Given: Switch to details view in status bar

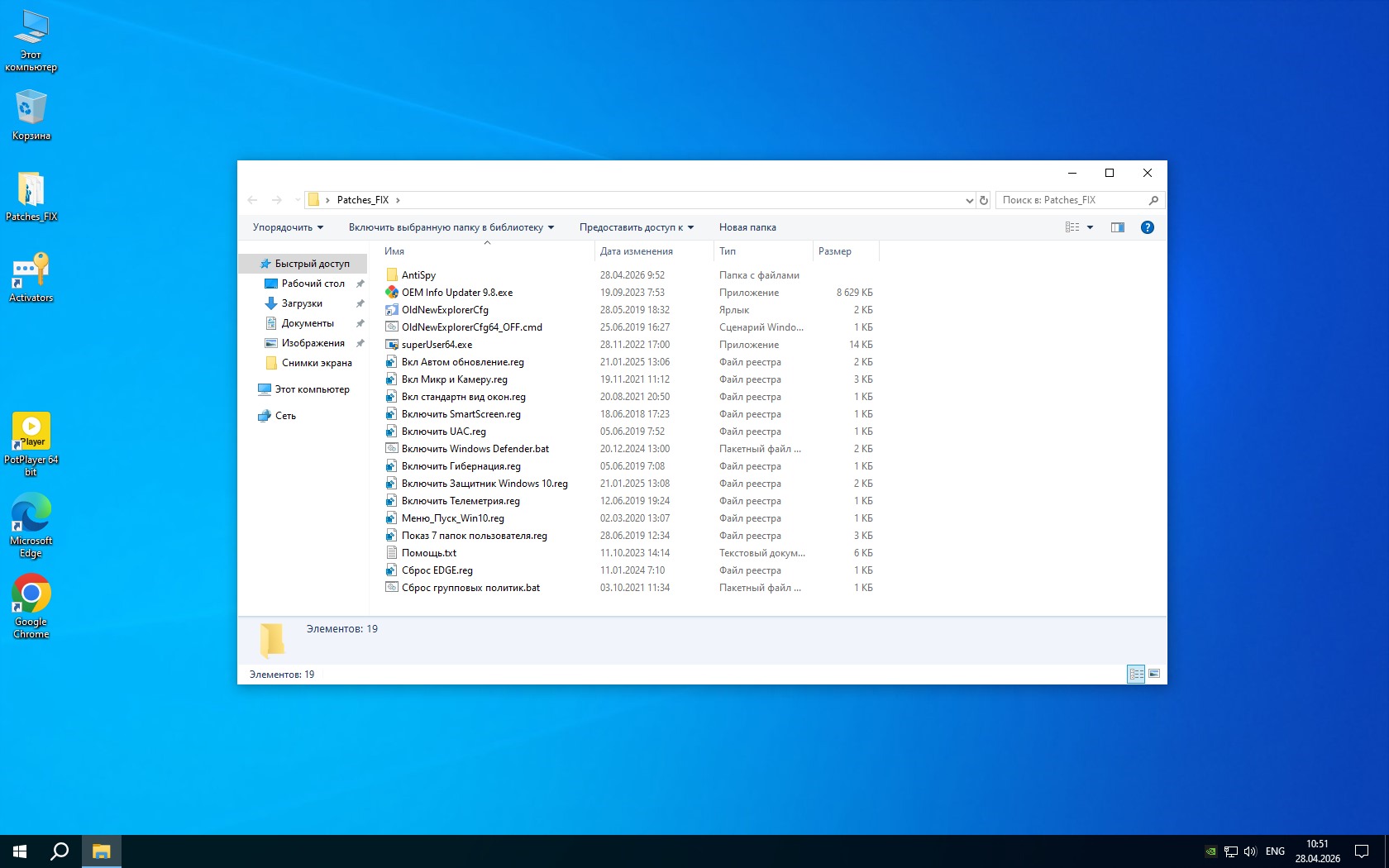Looking at the screenshot, I should 1136,674.
